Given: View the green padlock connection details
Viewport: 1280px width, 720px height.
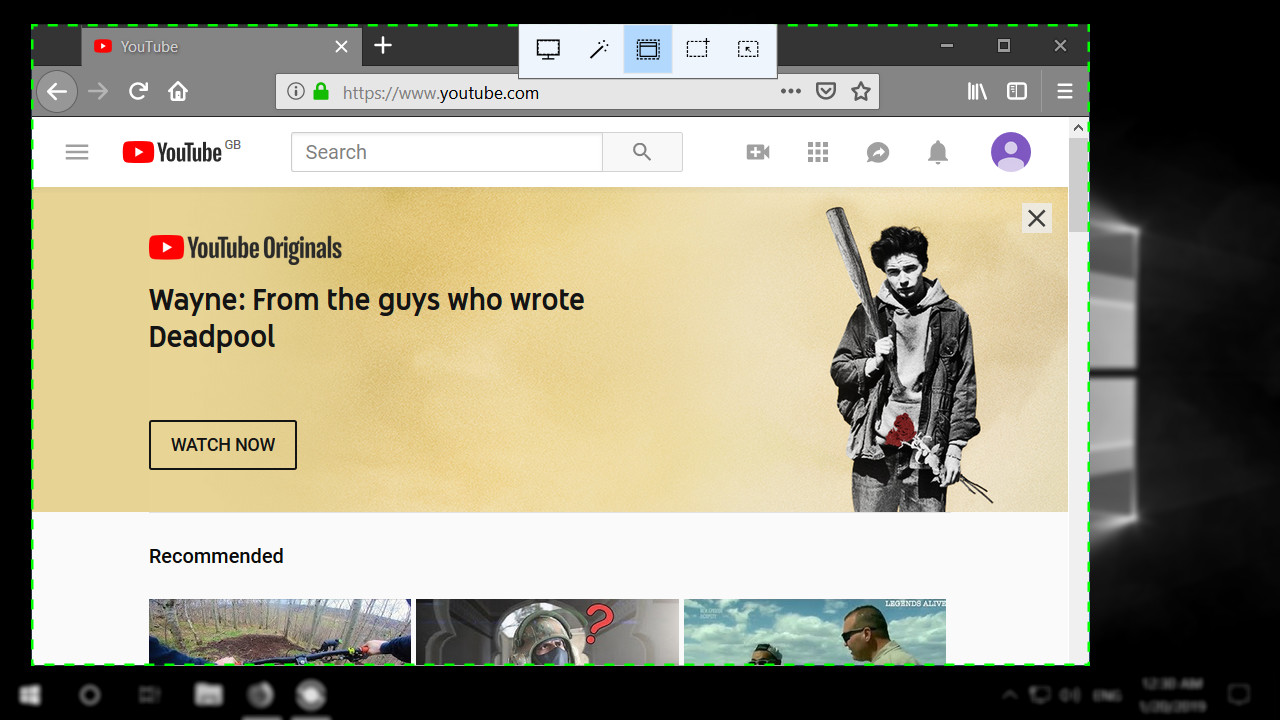Looking at the screenshot, I should [321, 92].
